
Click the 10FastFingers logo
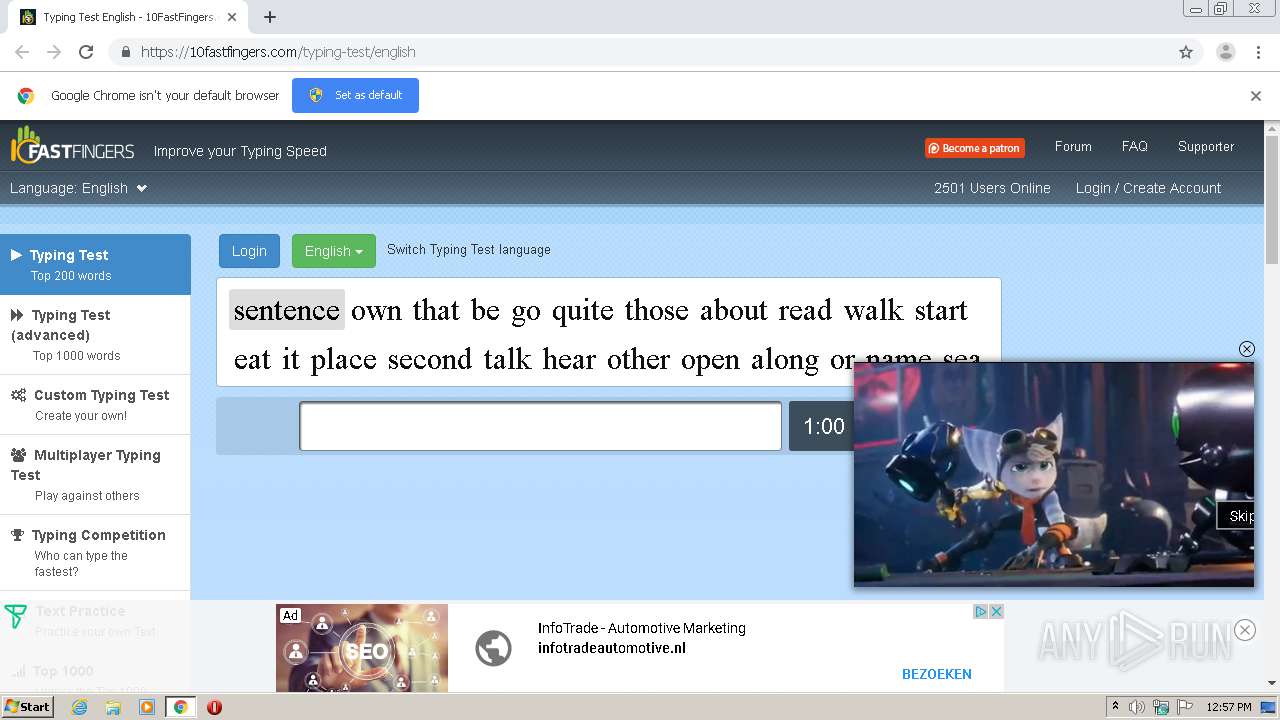coord(72,146)
